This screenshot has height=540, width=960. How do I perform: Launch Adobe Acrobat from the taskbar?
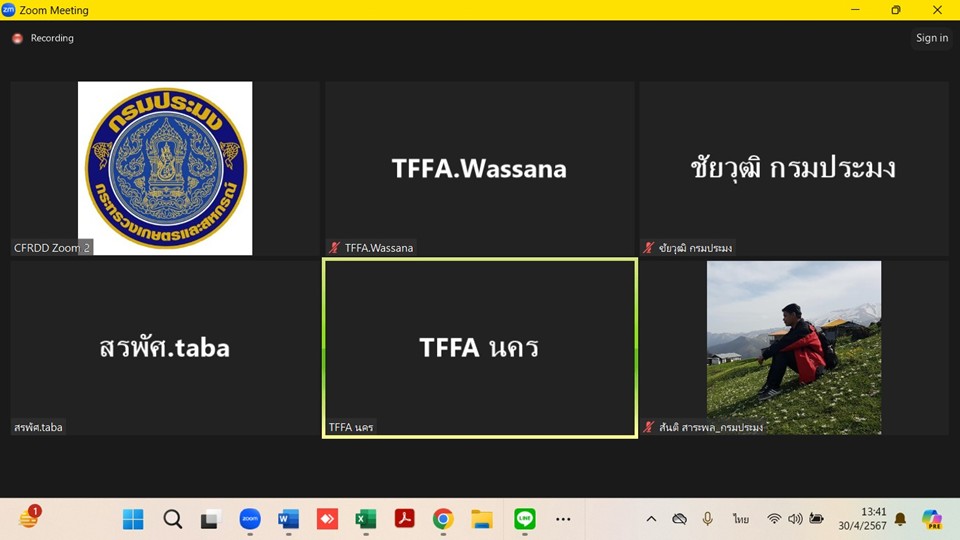405,519
